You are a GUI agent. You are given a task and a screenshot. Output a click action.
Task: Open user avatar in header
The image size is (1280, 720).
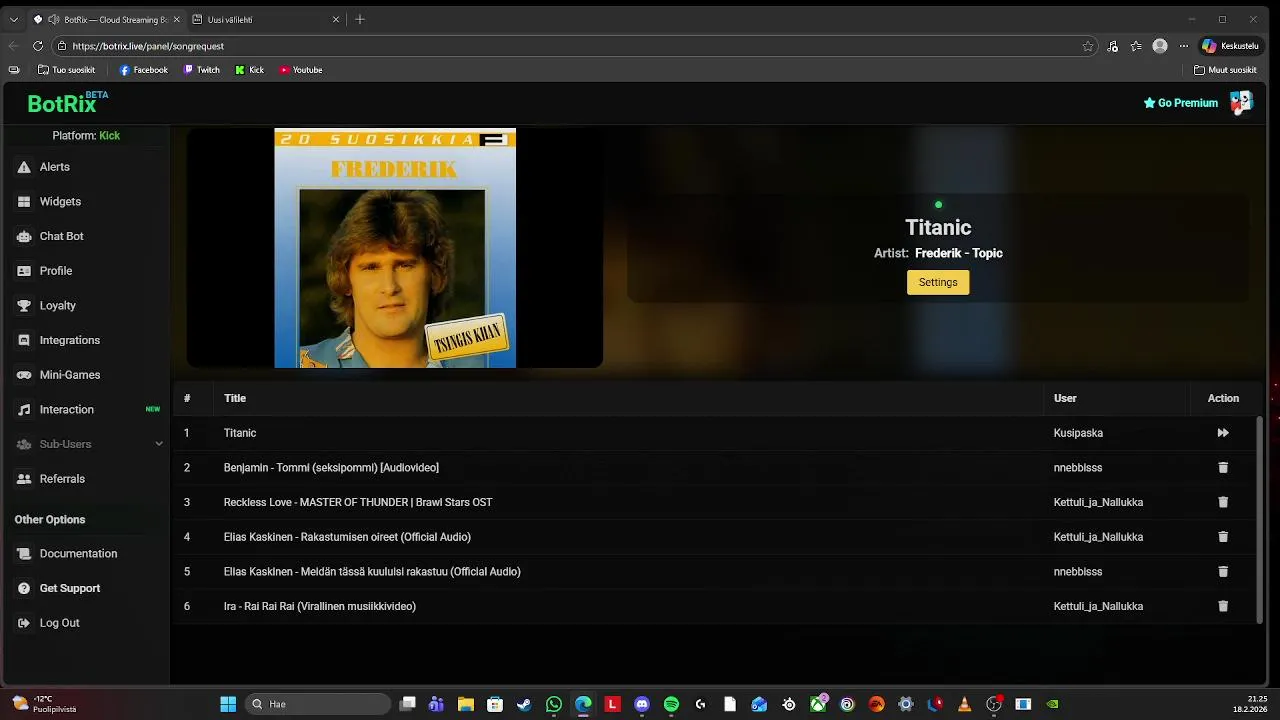pyautogui.click(x=1241, y=102)
